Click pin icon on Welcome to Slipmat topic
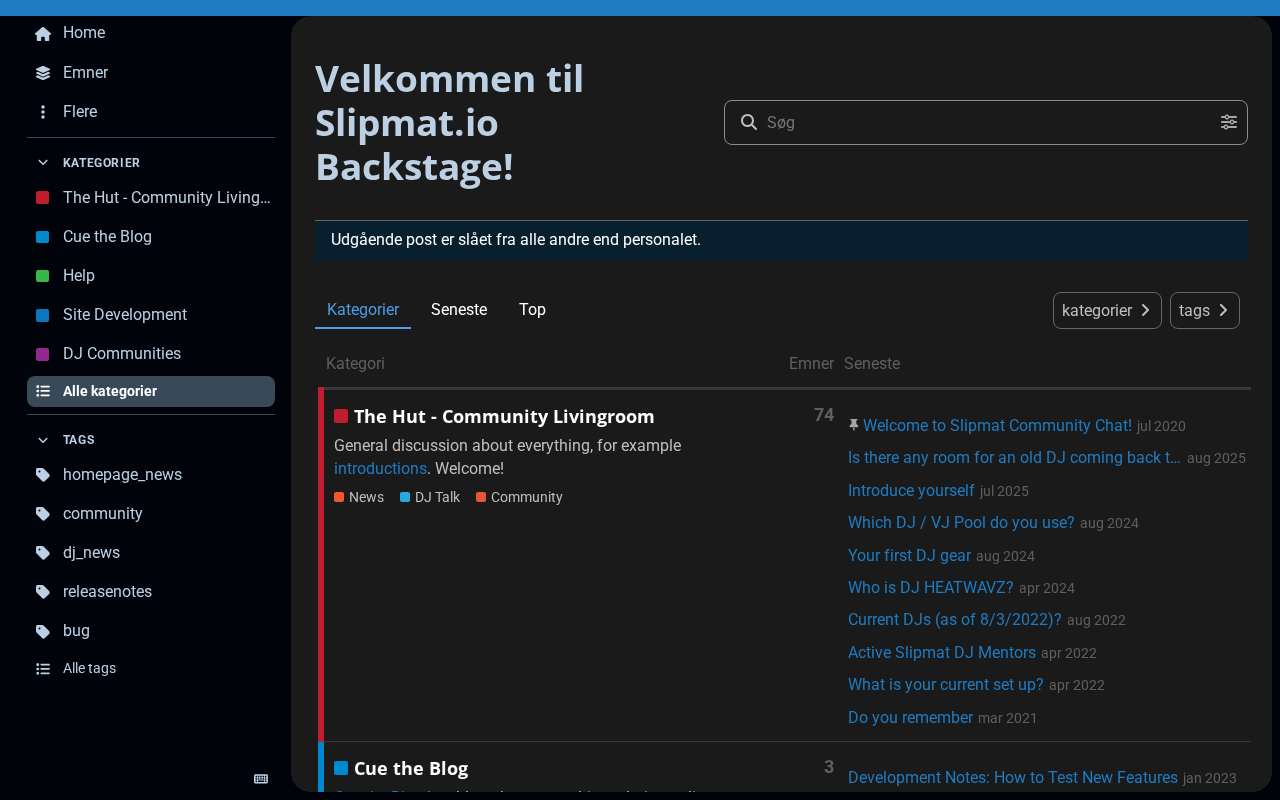Image resolution: width=1280 pixels, height=800 pixels. pos(854,425)
